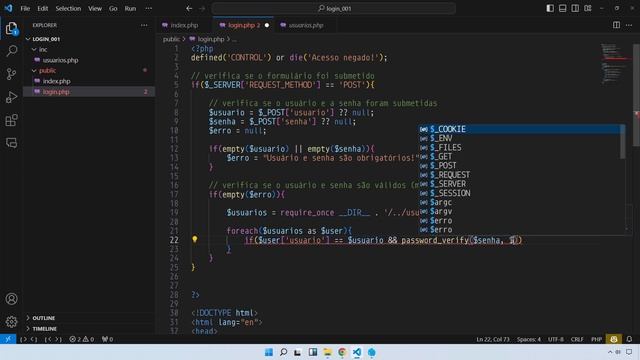Image resolution: width=640 pixels, height=360 pixels.
Task: Select login.php in the explorer tree
Action: click(88, 92)
